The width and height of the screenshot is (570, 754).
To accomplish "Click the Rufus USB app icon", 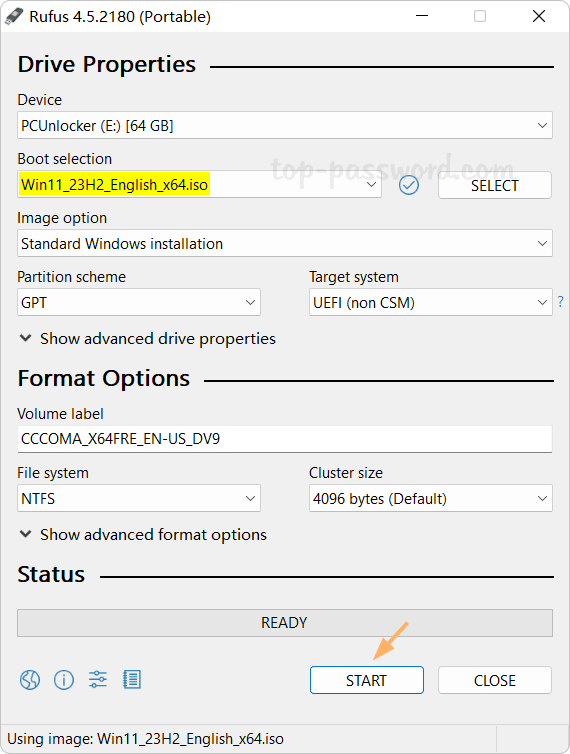I will (14, 16).
